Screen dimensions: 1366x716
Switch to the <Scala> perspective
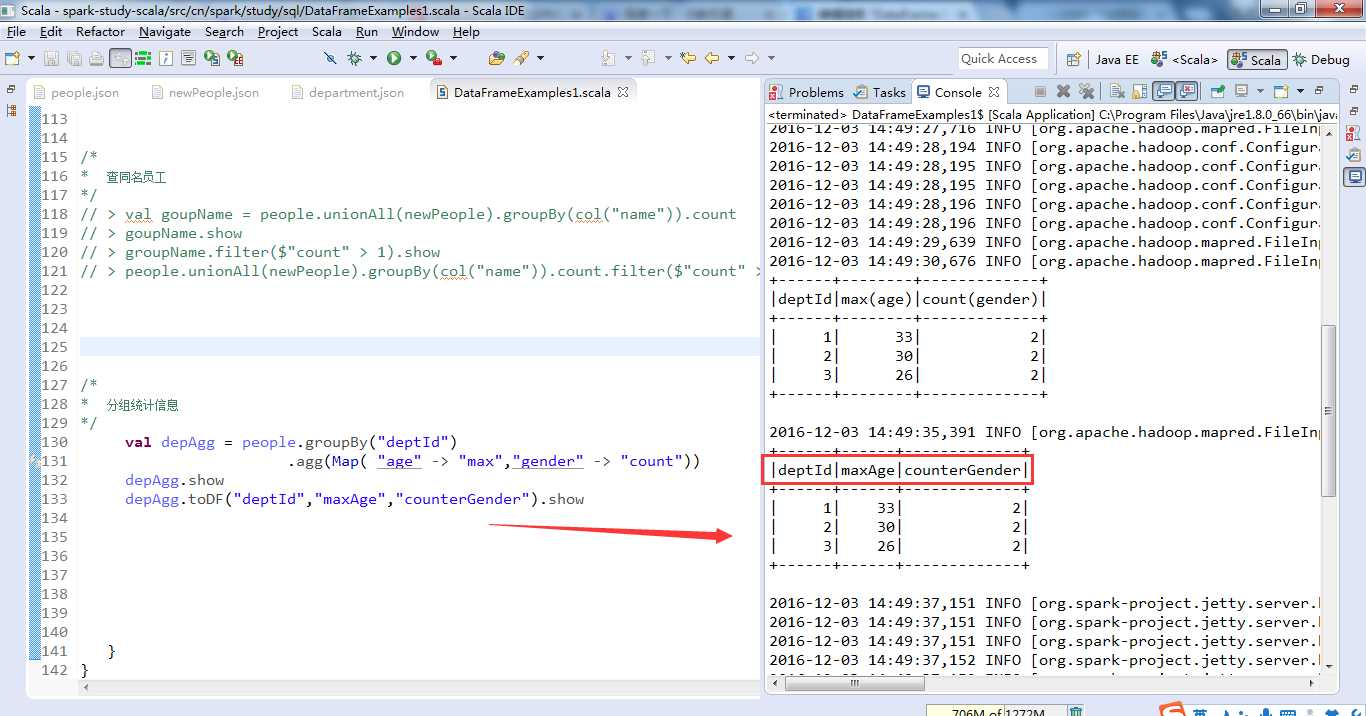pos(1184,59)
